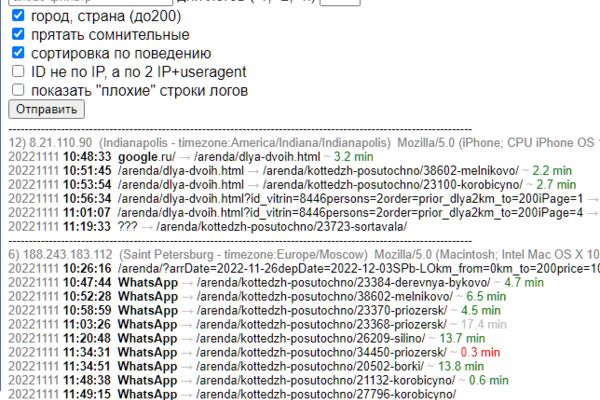Click "13.8 min" duration value

461,366
